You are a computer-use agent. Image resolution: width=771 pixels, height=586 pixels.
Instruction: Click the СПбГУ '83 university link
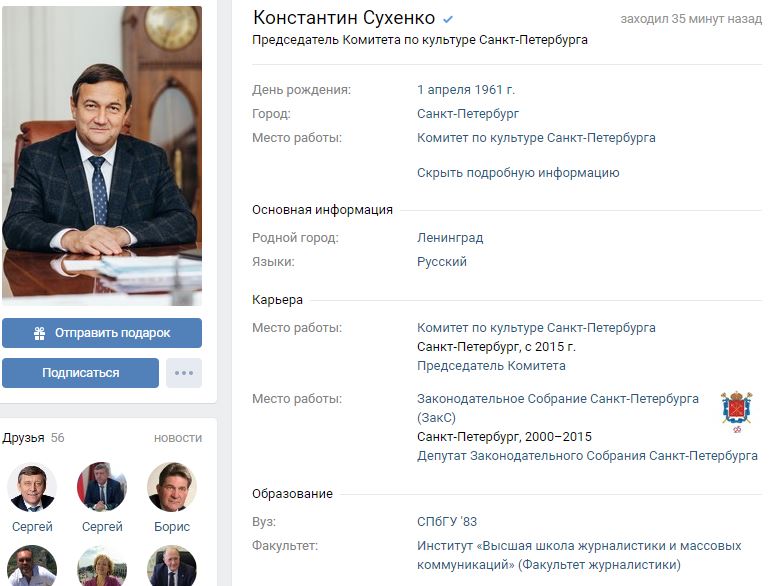point(447,521)
